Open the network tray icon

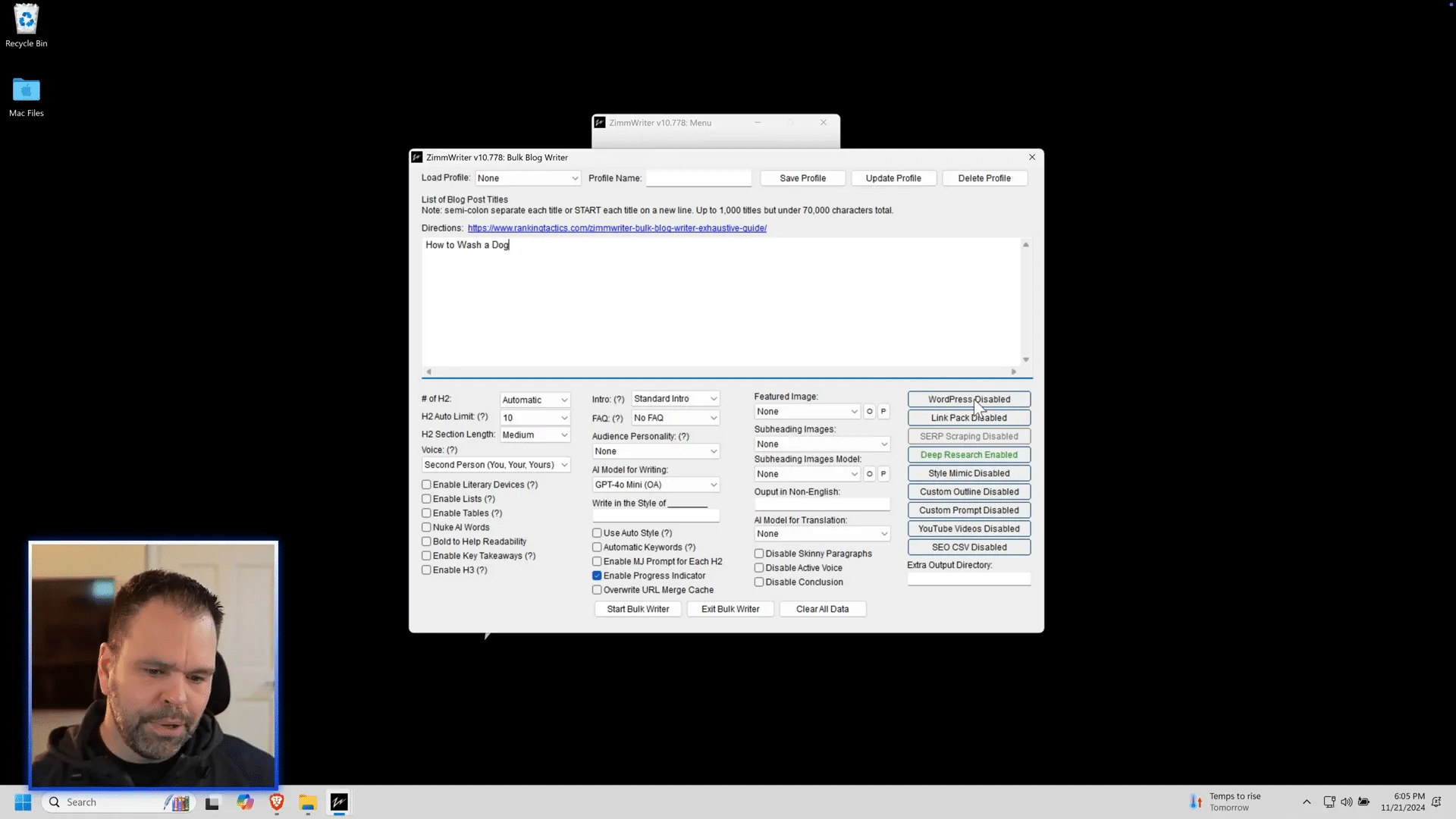(x=1329, y=802)
